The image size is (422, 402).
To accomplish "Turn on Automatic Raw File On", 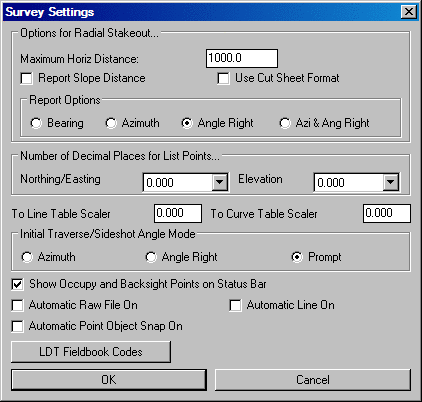I will tap(17, 305).
